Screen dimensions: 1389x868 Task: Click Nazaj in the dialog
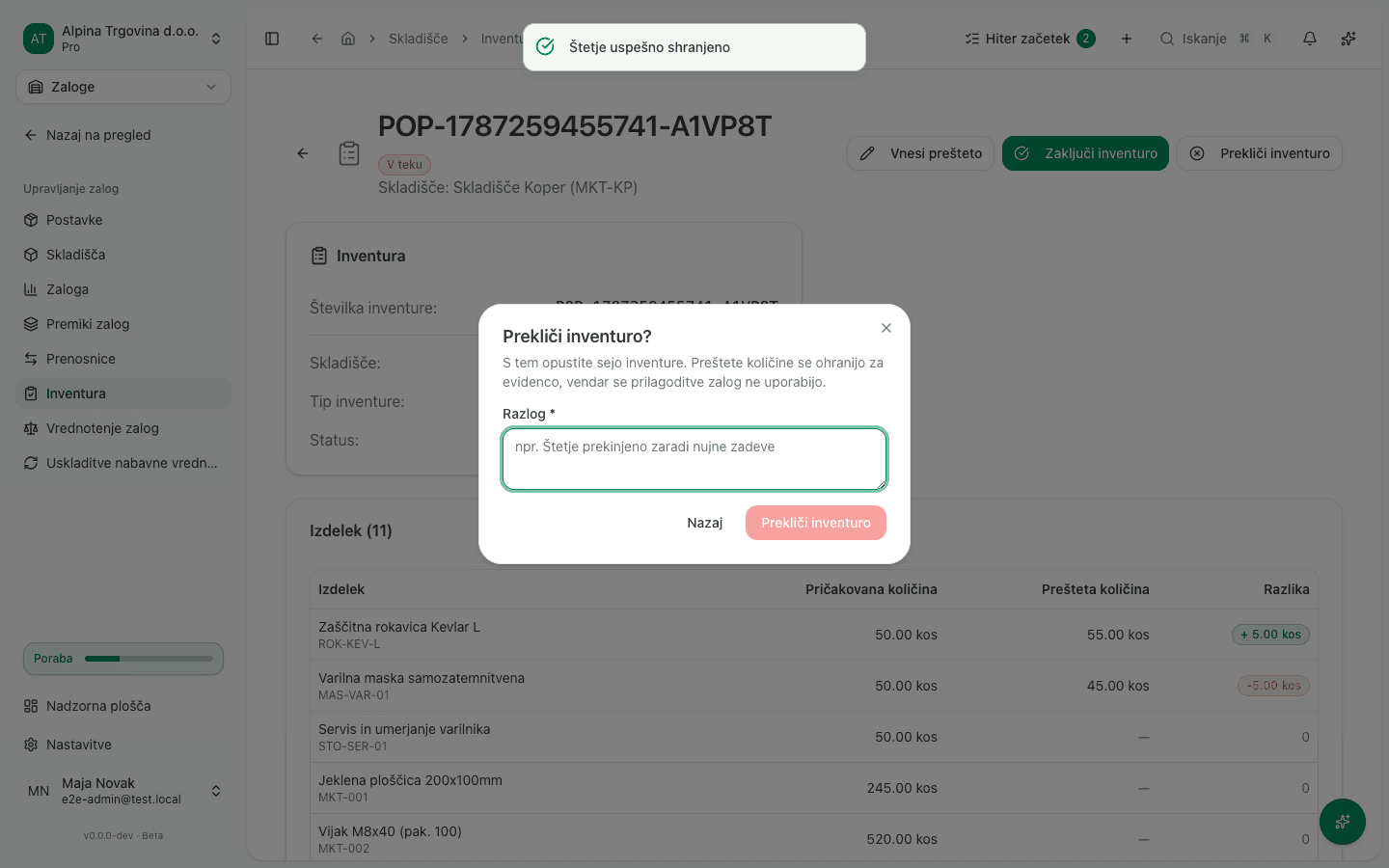coord(705,523)
